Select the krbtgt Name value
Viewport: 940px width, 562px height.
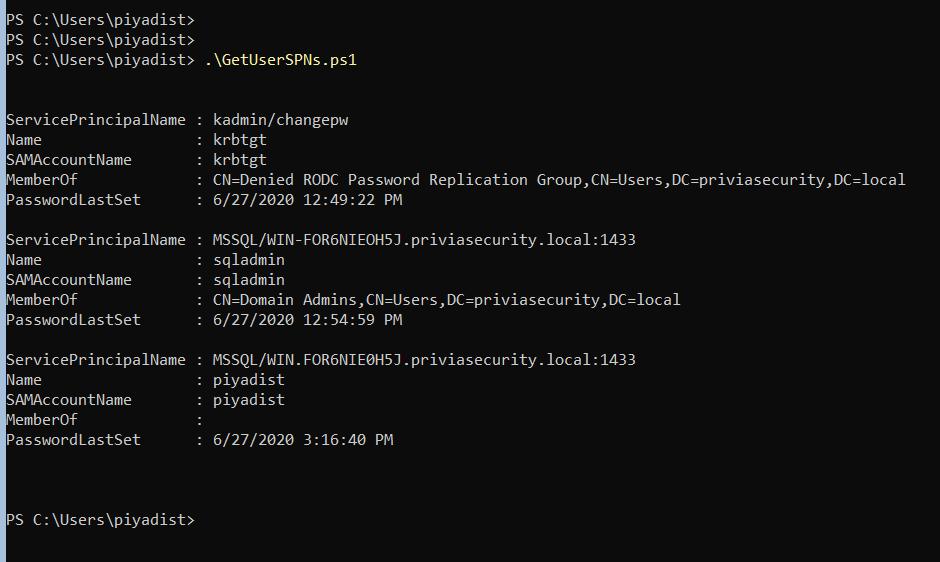click(x=240, y=140)
